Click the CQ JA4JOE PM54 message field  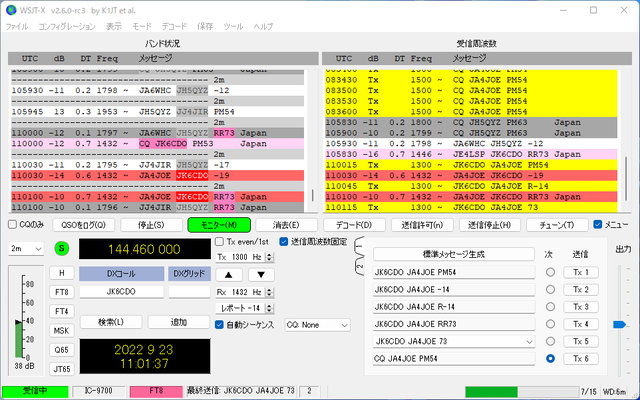[x=453, y=359]
